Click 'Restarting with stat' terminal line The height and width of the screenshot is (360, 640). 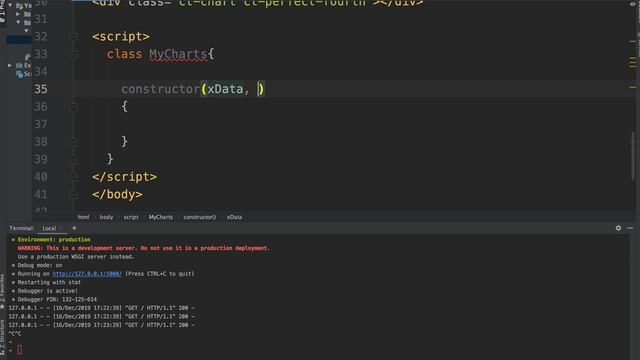click(49, 282)
